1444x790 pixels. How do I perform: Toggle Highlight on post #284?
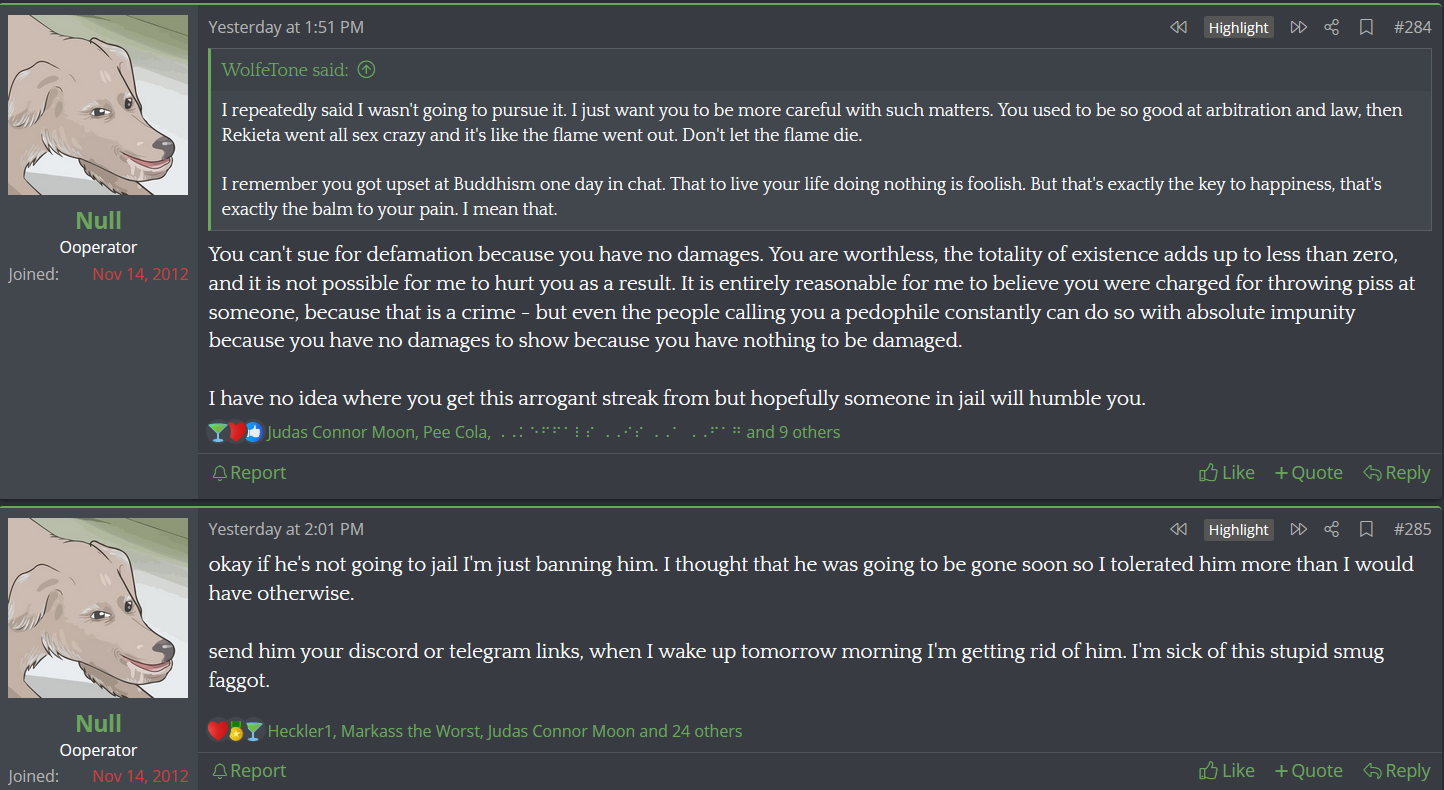pos(1238,28)
